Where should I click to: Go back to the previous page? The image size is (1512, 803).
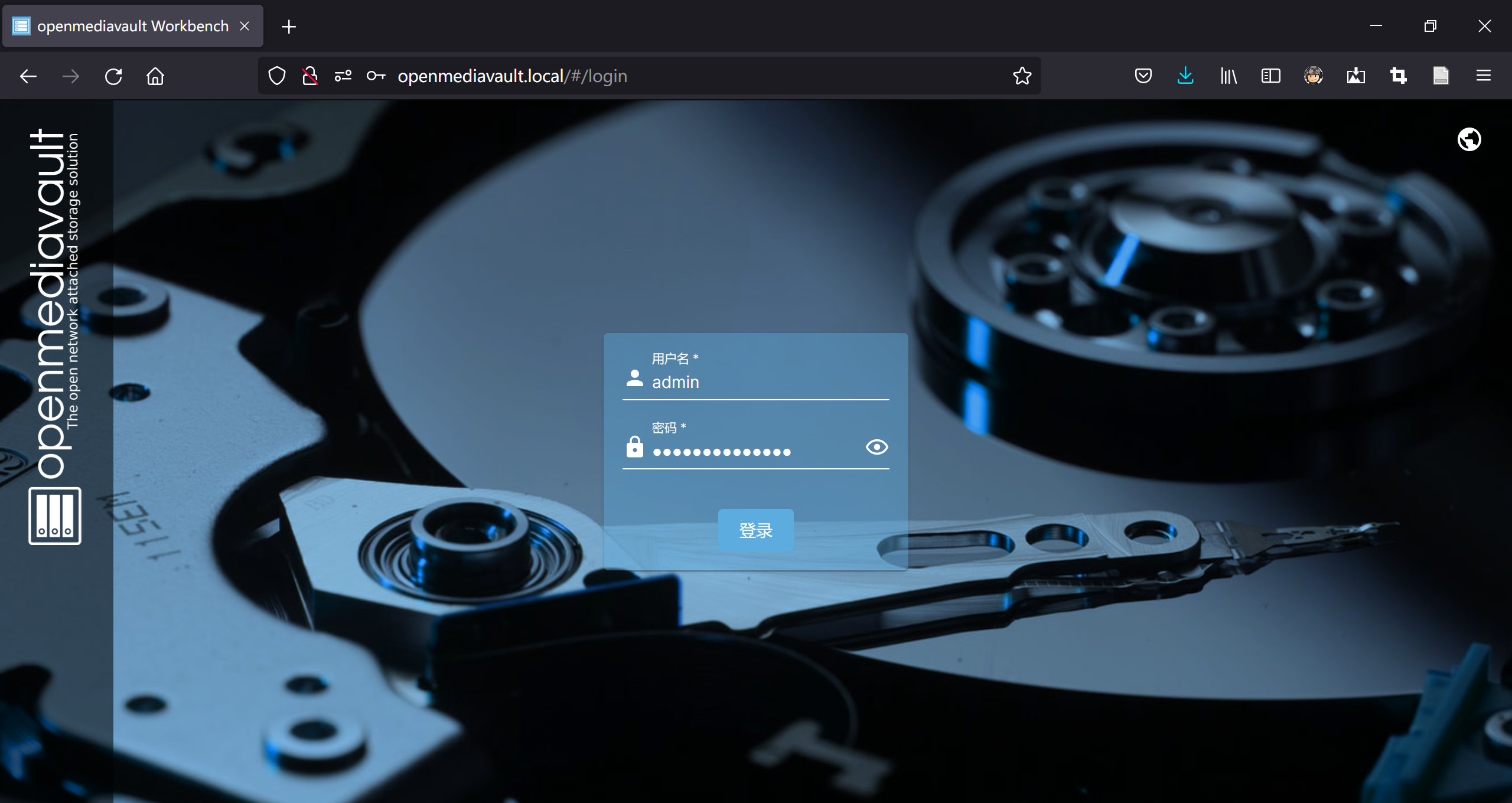28,76
